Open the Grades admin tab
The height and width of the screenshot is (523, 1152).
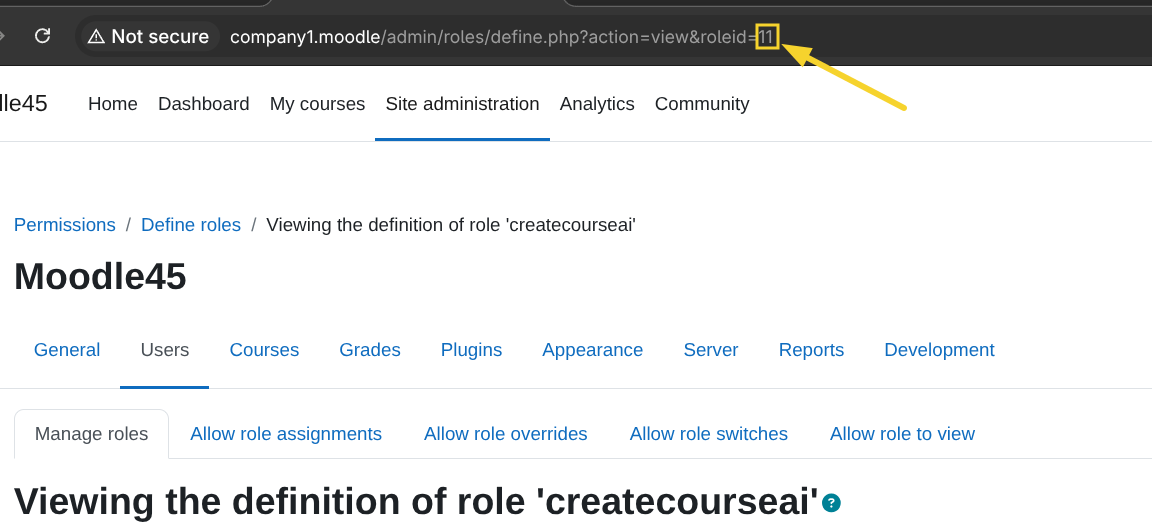(x=370, y=350)
